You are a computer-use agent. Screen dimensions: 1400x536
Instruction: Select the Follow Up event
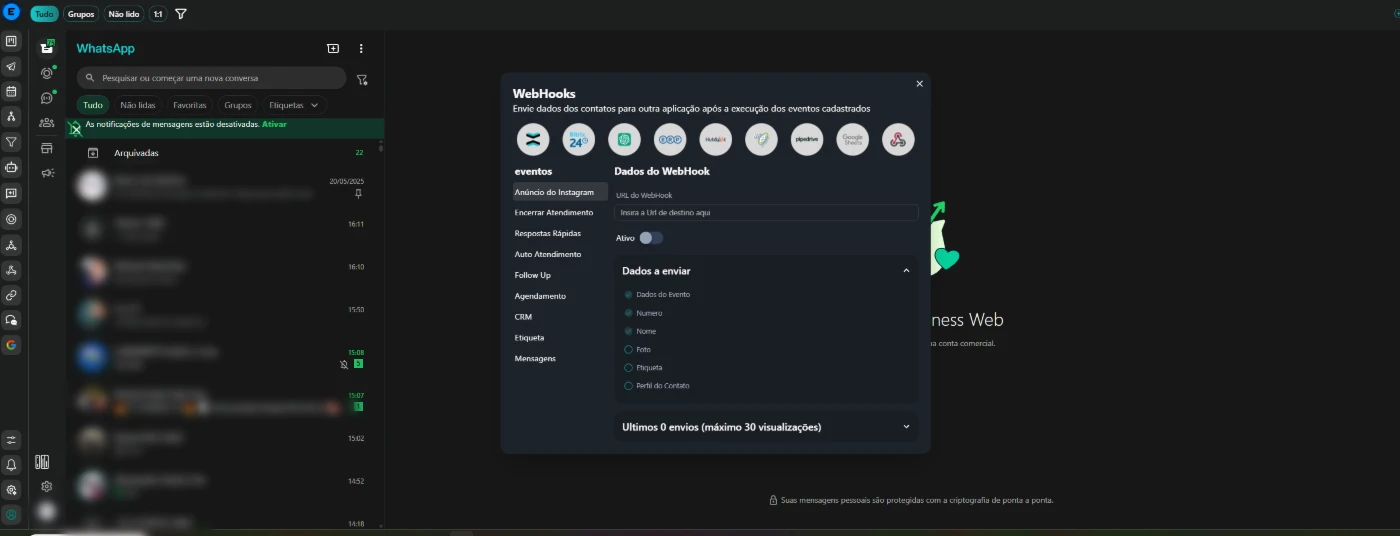point(532,275)
